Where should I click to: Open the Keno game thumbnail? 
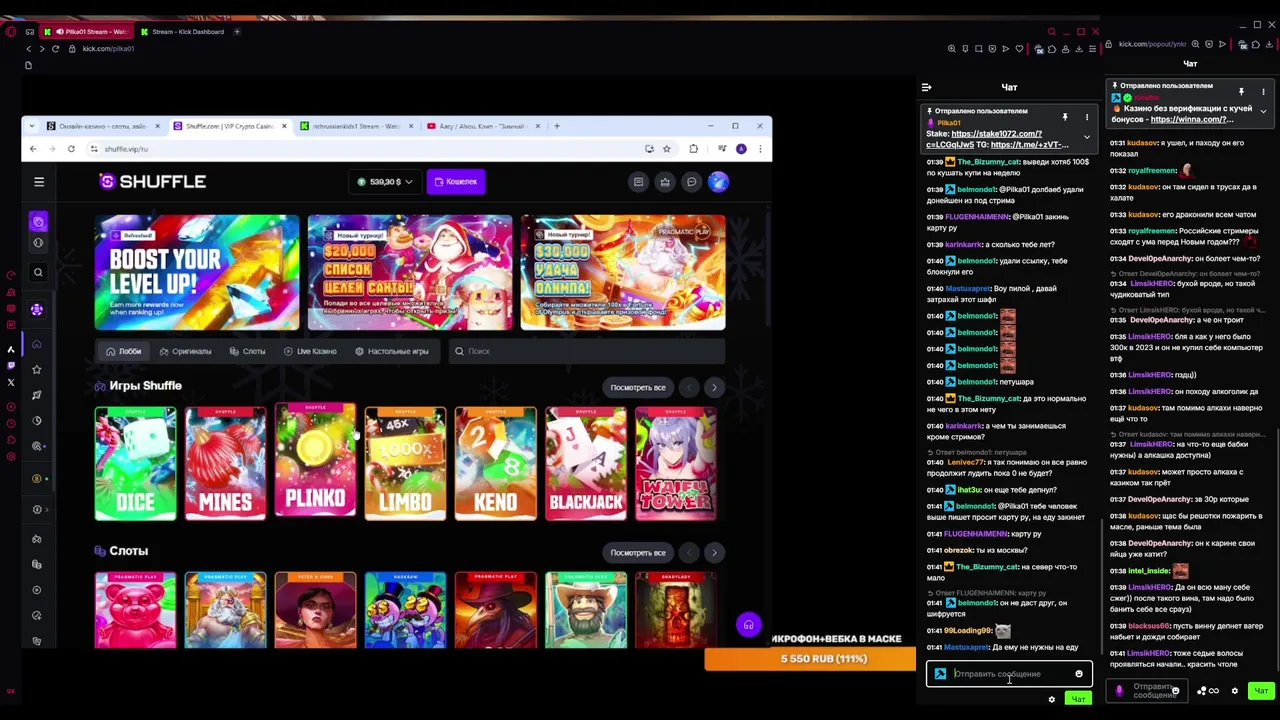[x=495, y=464]
